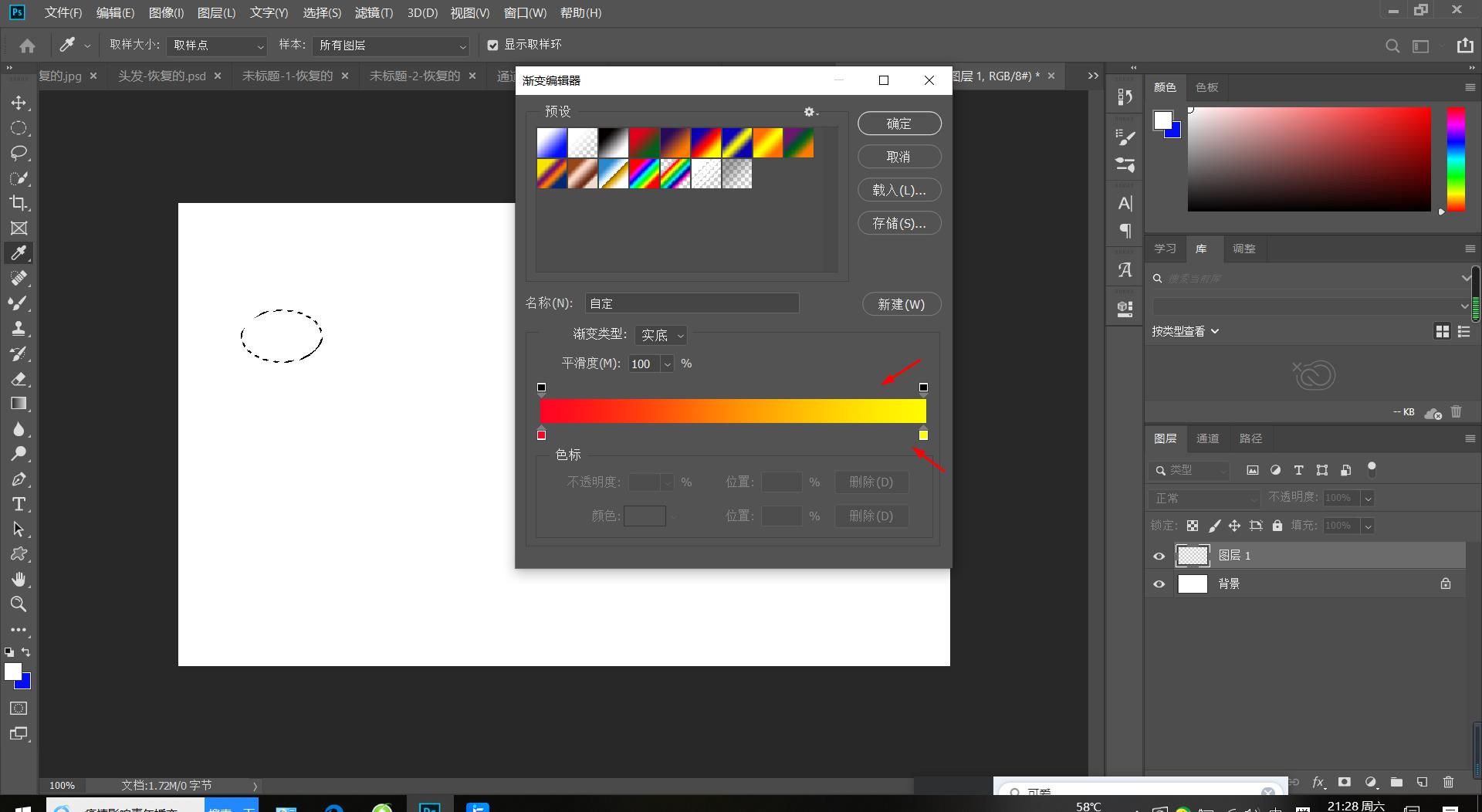The height and width of the screenshot is (812, 1482).
Task: Toggle lock transparent pixels icon
Action: 1193,526
